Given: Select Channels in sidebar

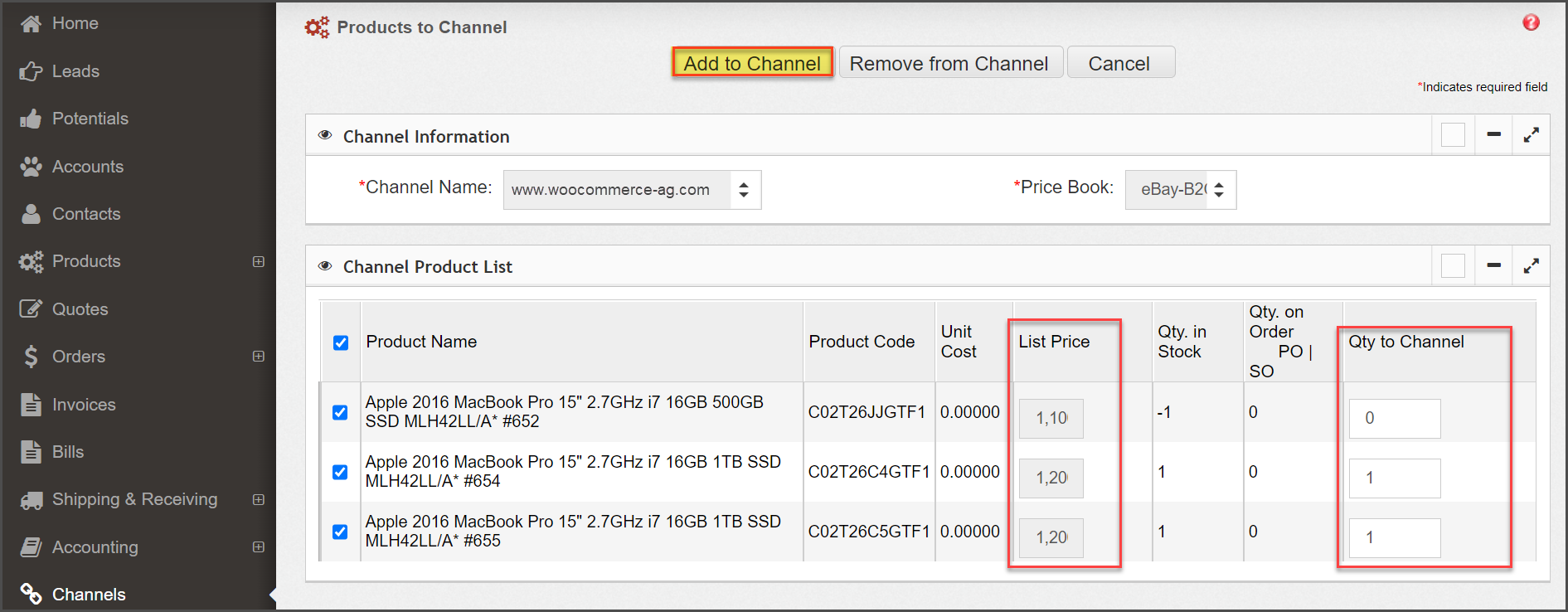Looking at the screenshot, I should [89, 595].
